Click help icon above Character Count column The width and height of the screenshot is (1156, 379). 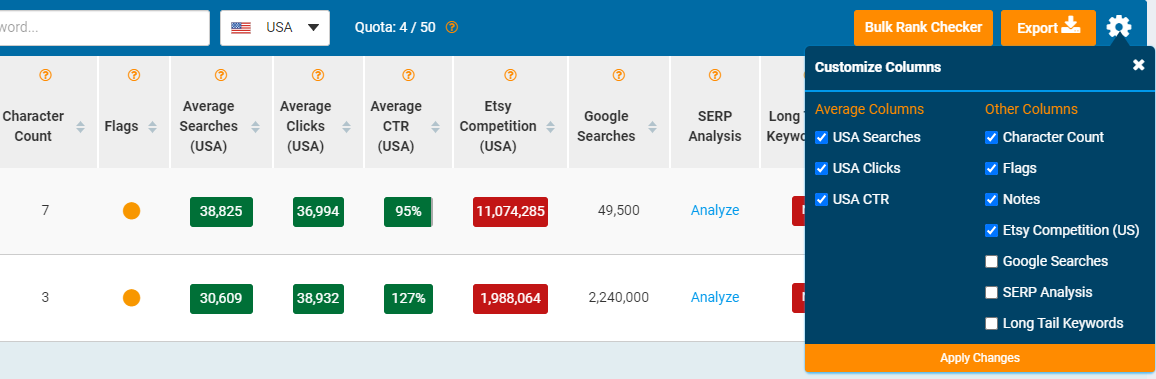[x=45, y=74]
